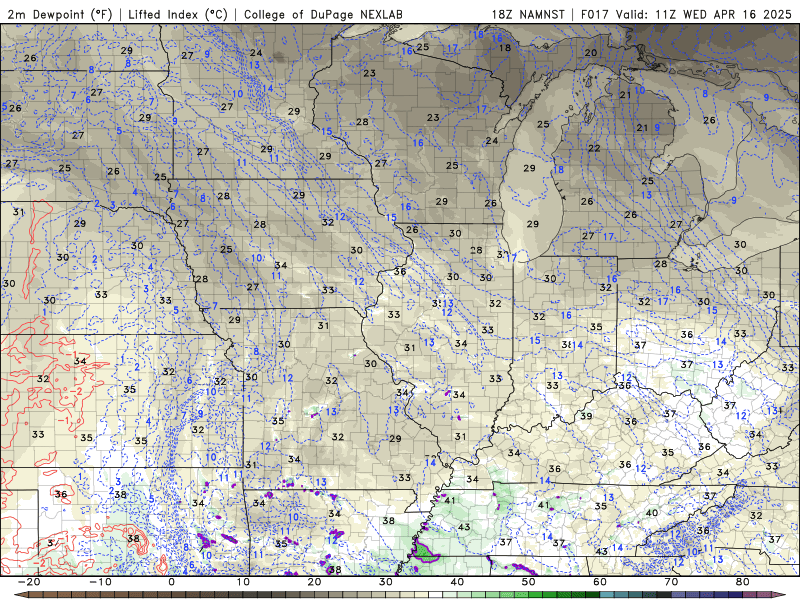Click the purple right end of color bar
The image size is (800, 600).
pyautogui.click(x=780, y=595)
